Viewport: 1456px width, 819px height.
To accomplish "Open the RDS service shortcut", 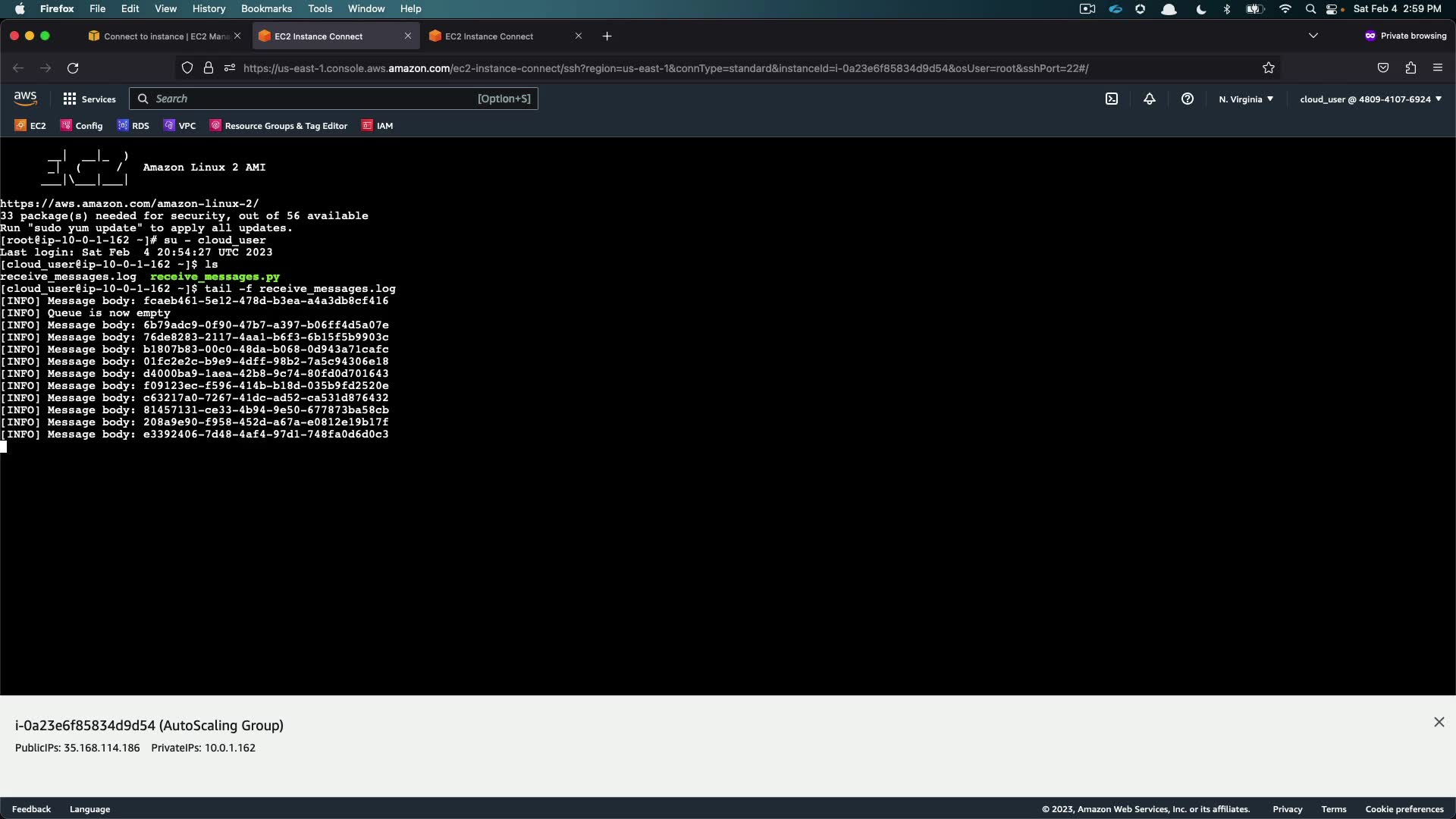I will (x=133, y=126).
